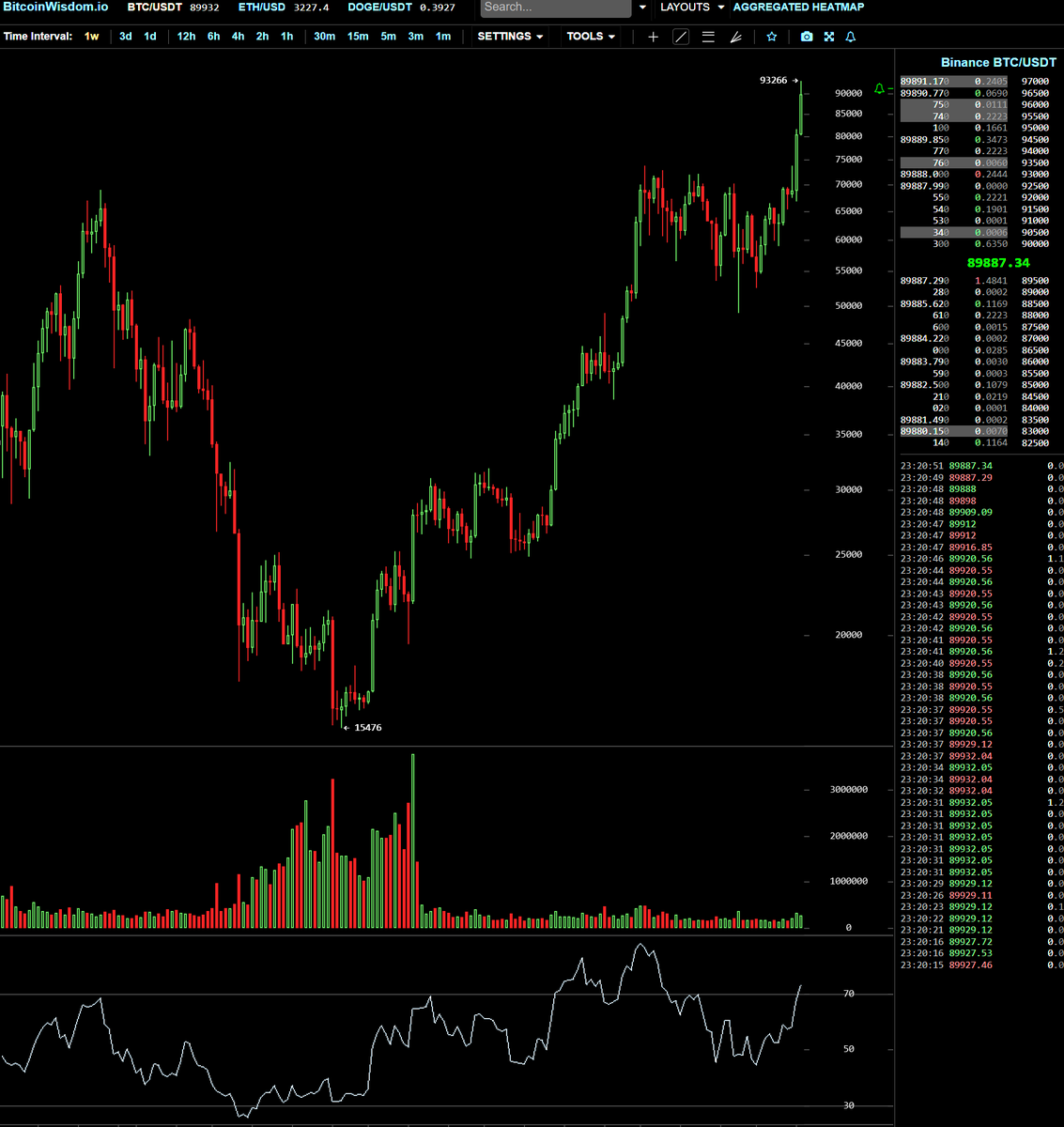Viewport: 1064px width, 1127px height.
Task: Switch time interval to 6h
Action: (x=213, y=37)
